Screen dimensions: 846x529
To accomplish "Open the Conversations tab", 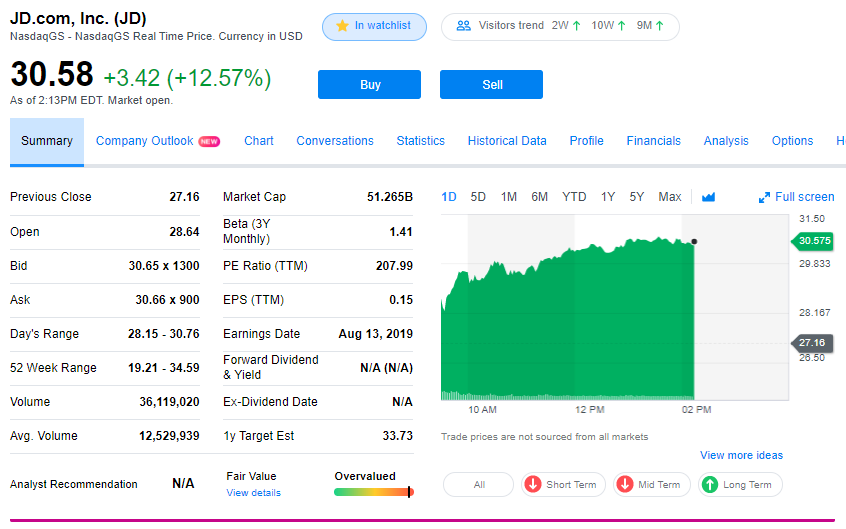I will click(335, 141).
